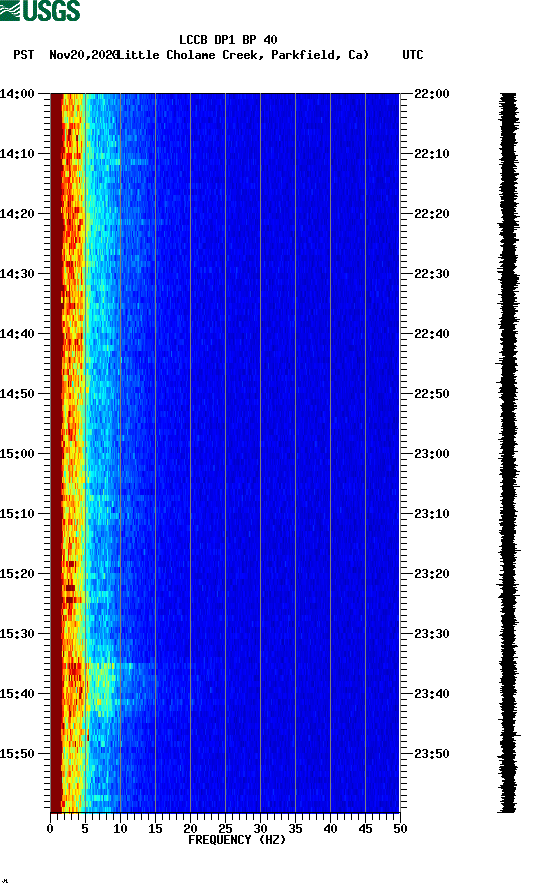
Task: Click the '22:40' UTC time label
Action: 432,333
